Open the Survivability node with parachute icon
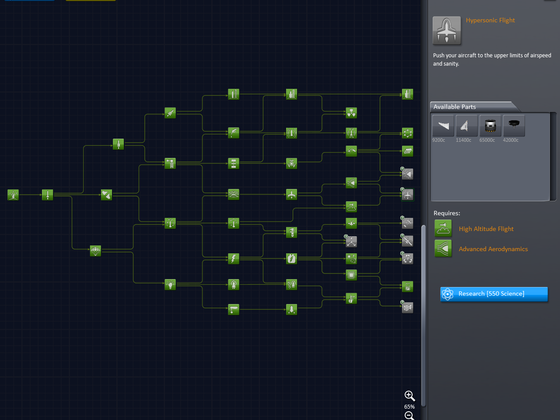Viewport: 560px width, 420px height. click(95, 251)
